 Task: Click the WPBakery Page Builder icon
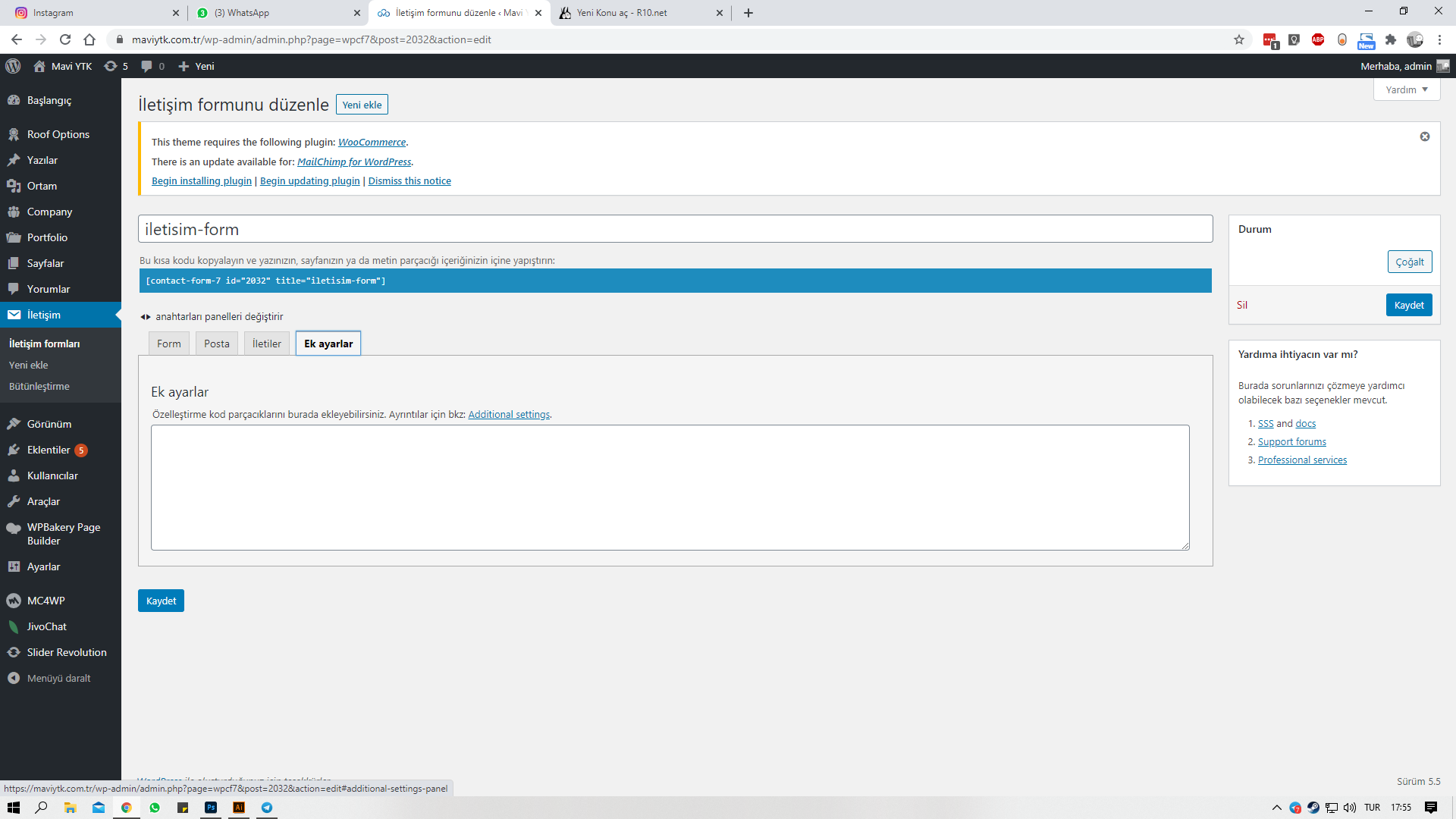(14, 528)
